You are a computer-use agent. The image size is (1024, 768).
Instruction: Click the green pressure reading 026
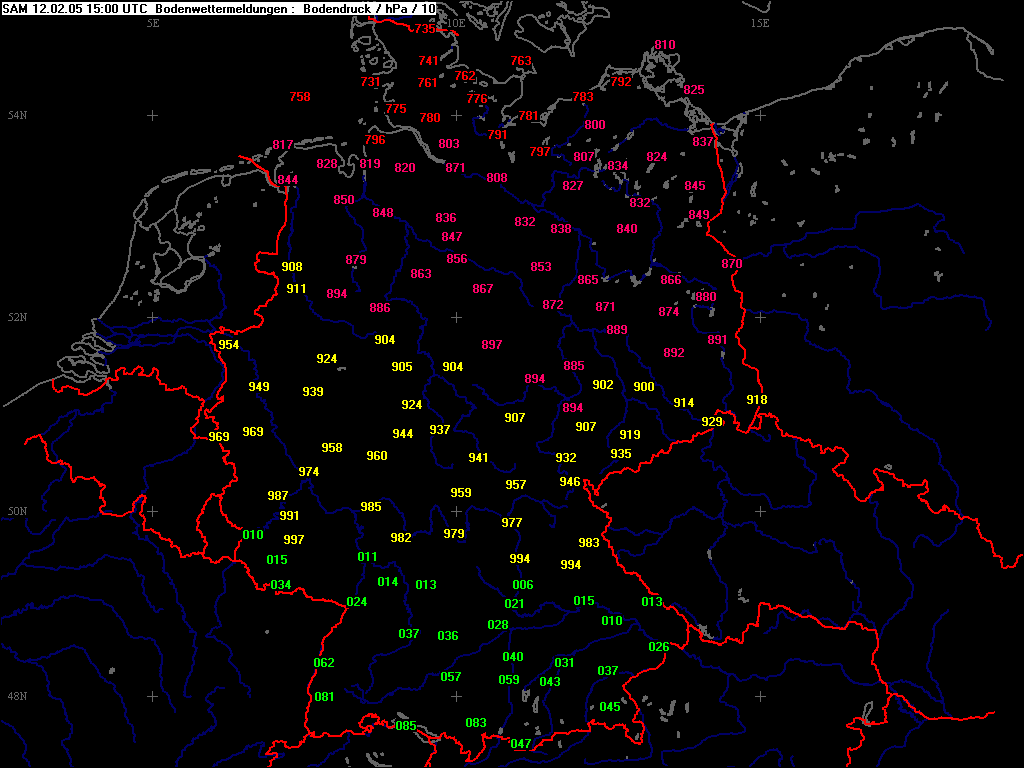coord(659,647)
